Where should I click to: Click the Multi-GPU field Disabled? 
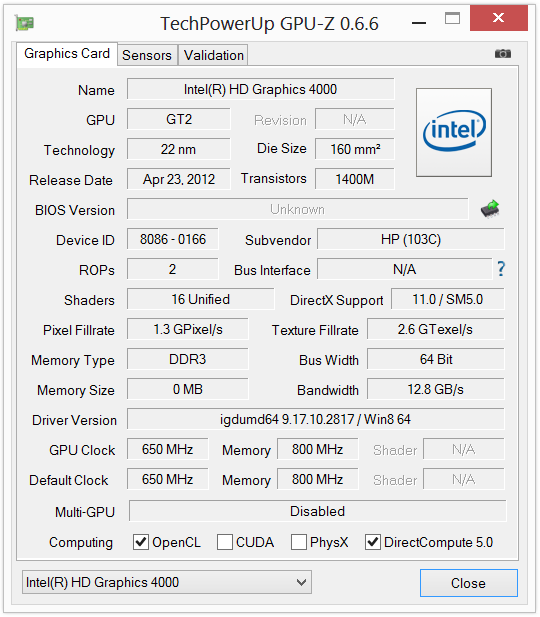[x=318, y=511]
